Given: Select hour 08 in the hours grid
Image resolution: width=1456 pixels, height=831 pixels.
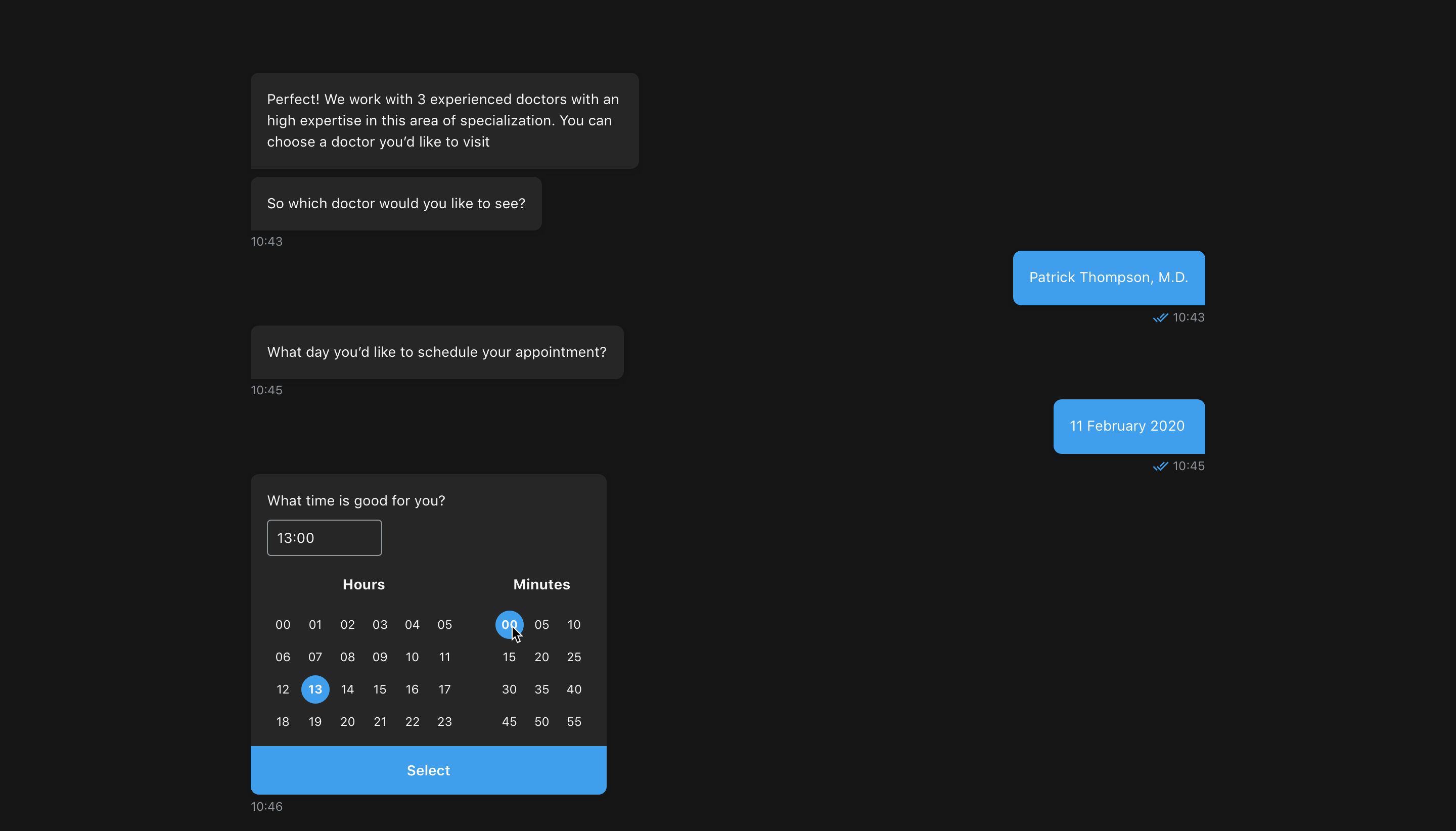Looking at the screenshot, I should [x=347, y=656].
